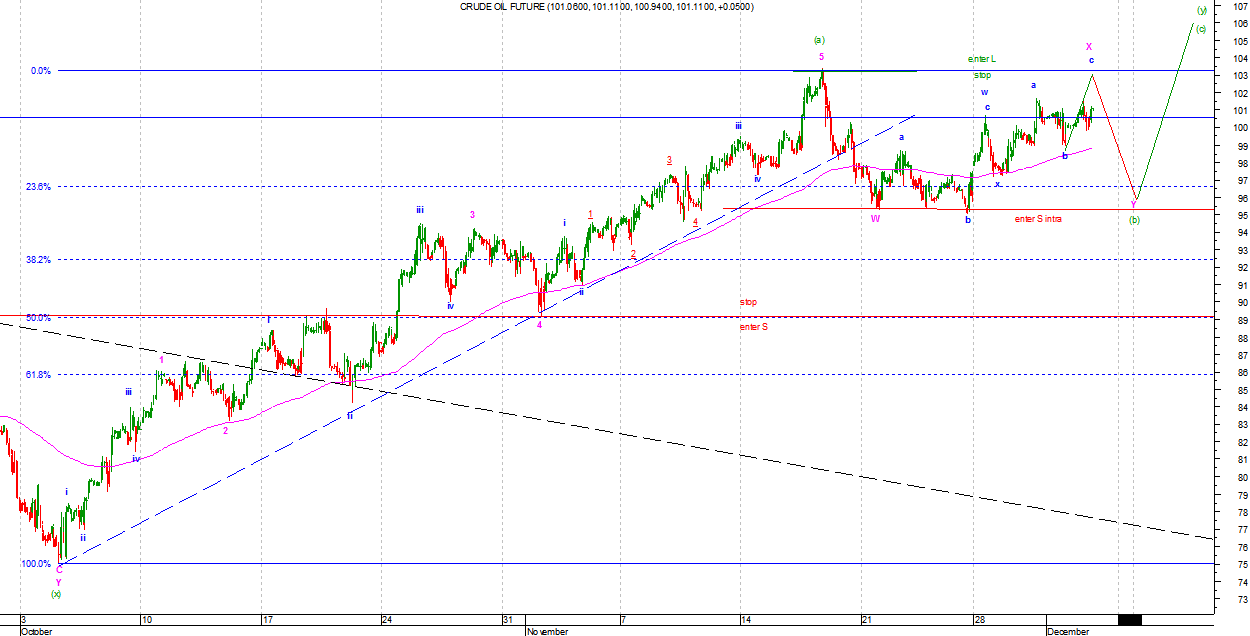Click the "enter S" label below red stop
Viewport: 1250px width, 636px height.
pos(751,326)
